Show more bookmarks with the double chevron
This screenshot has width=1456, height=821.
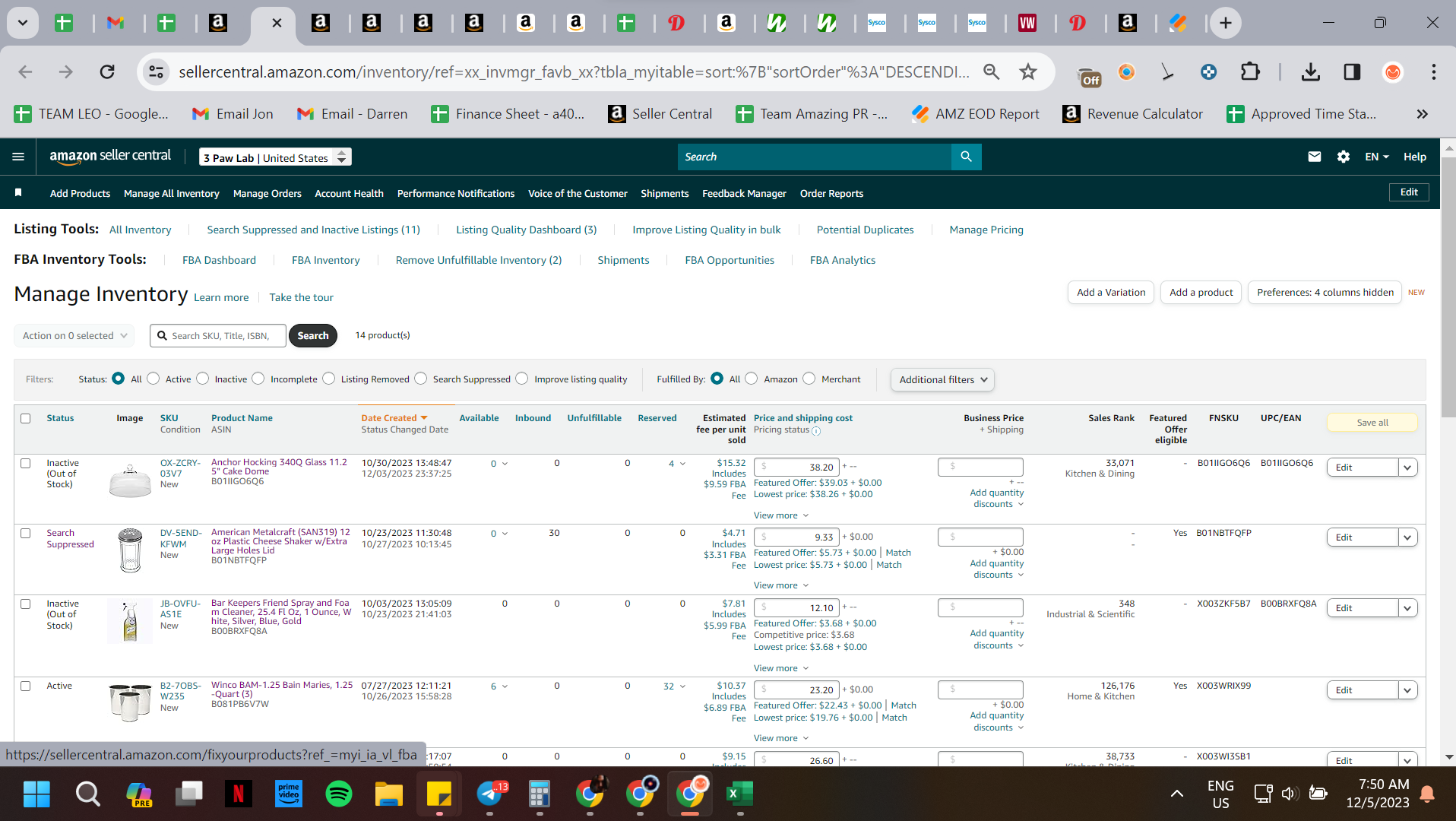(x=1422, y=114)
